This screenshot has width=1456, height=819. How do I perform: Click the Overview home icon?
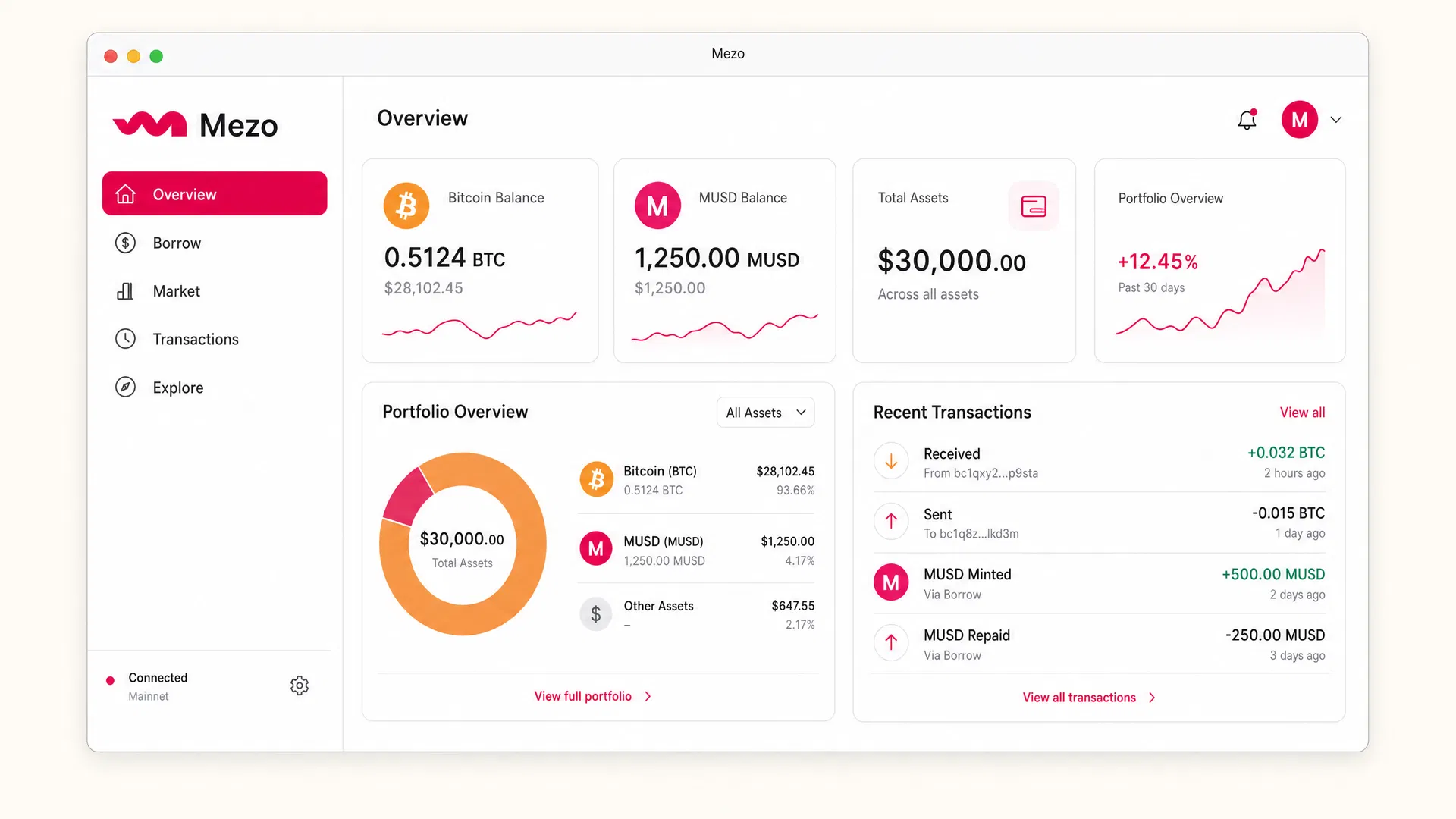coord(125,194)
